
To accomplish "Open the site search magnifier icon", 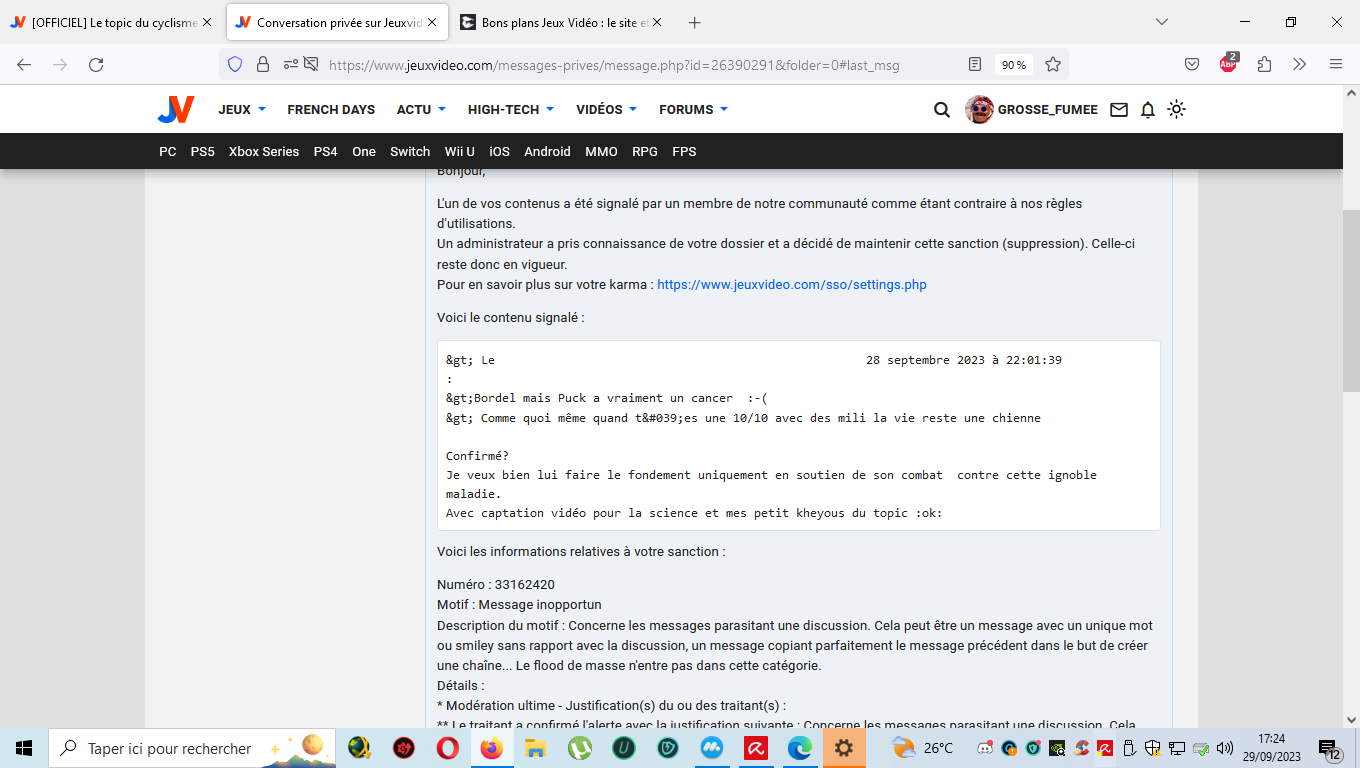I will [x=941, y=110].
